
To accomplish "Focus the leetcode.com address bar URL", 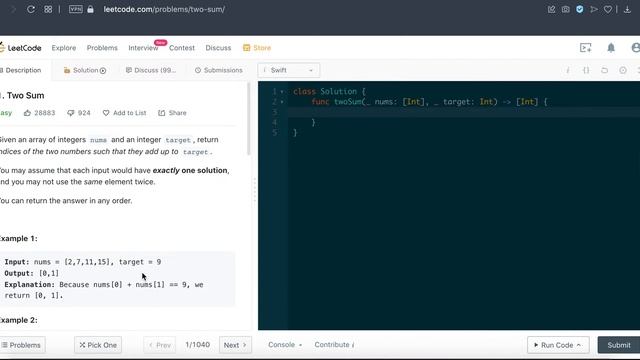I will tap(164, 9).
